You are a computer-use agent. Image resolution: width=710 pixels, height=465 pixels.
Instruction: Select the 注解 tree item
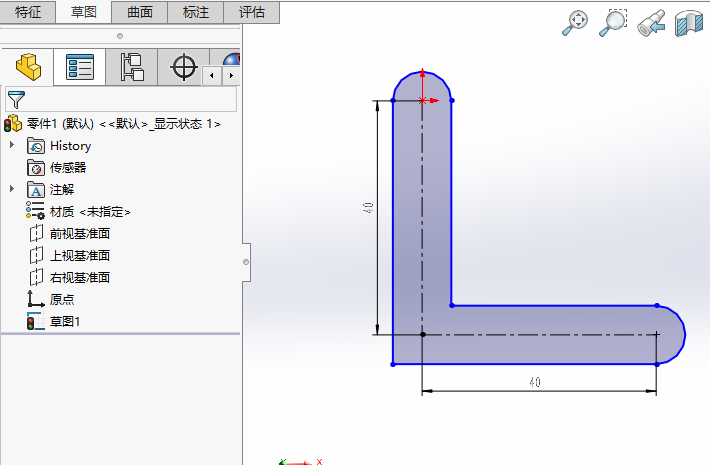(x=62, y=189)
